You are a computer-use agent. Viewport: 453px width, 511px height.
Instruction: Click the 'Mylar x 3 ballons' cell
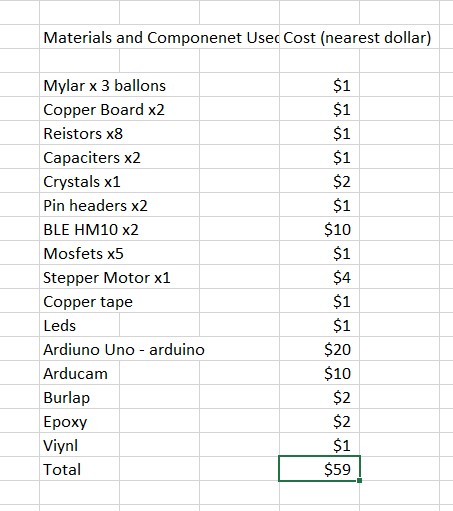point(79,85)
